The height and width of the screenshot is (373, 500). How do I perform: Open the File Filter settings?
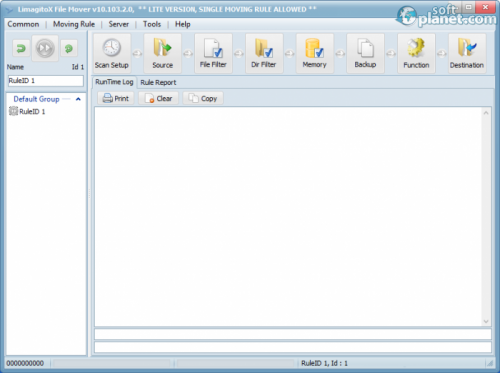tap(213, 53)
